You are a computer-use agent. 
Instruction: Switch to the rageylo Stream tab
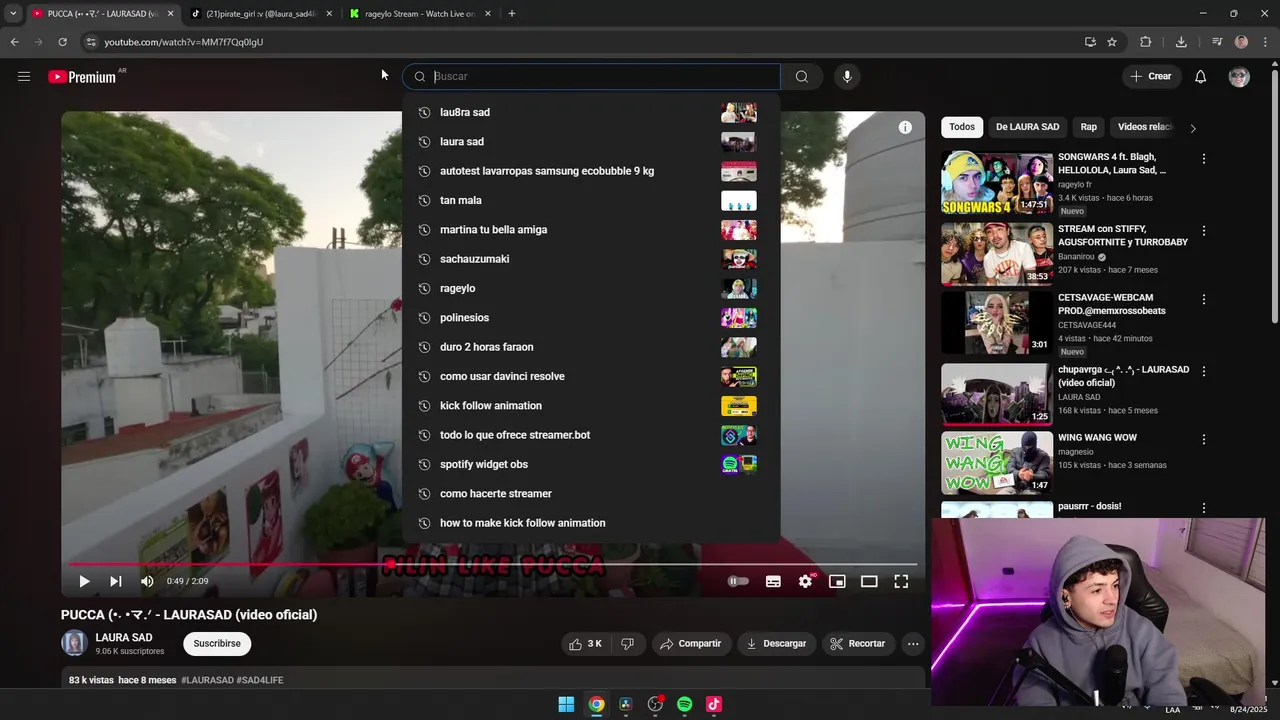point(420,14)
